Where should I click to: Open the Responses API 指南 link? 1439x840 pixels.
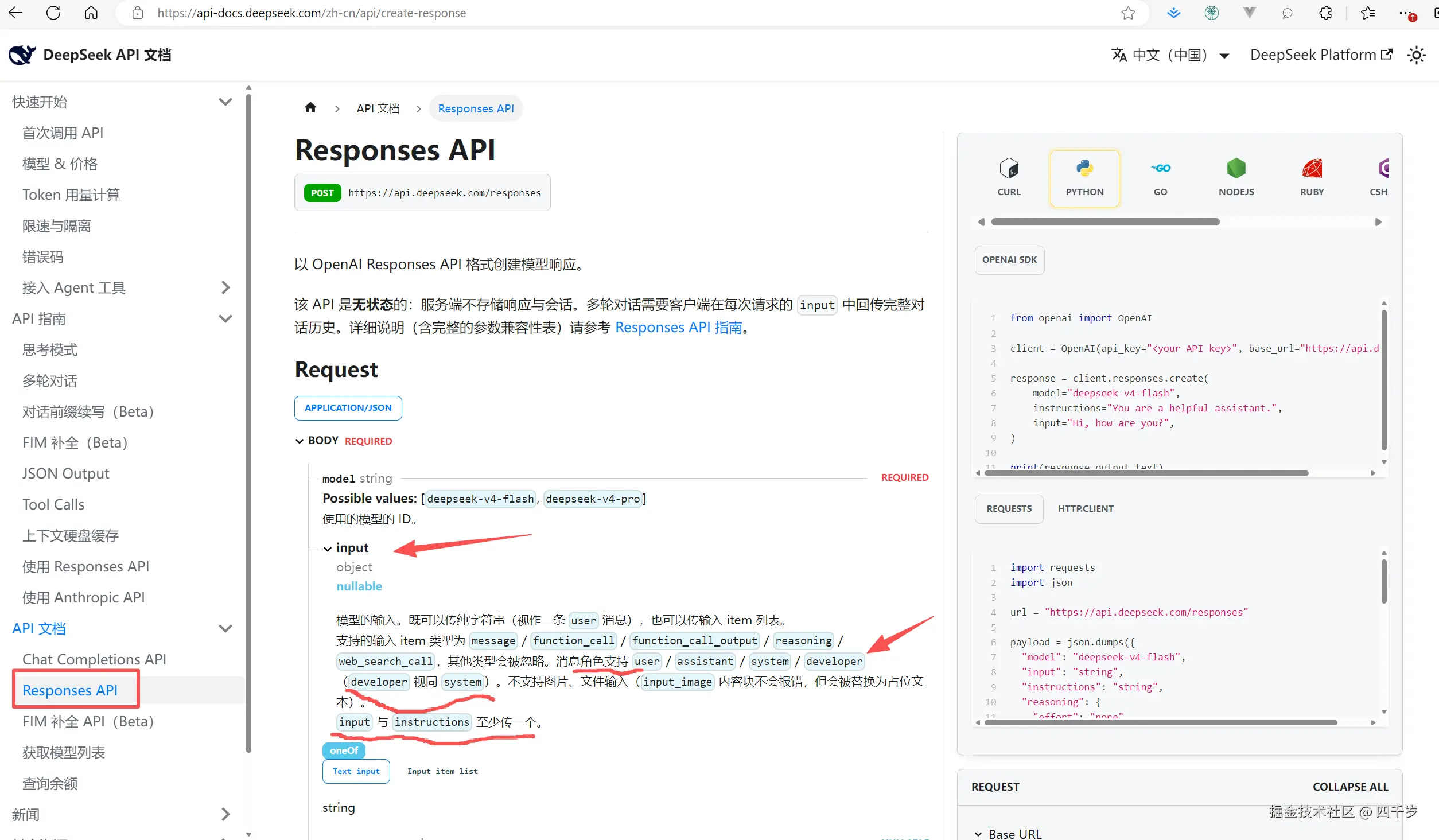point(679,327)
